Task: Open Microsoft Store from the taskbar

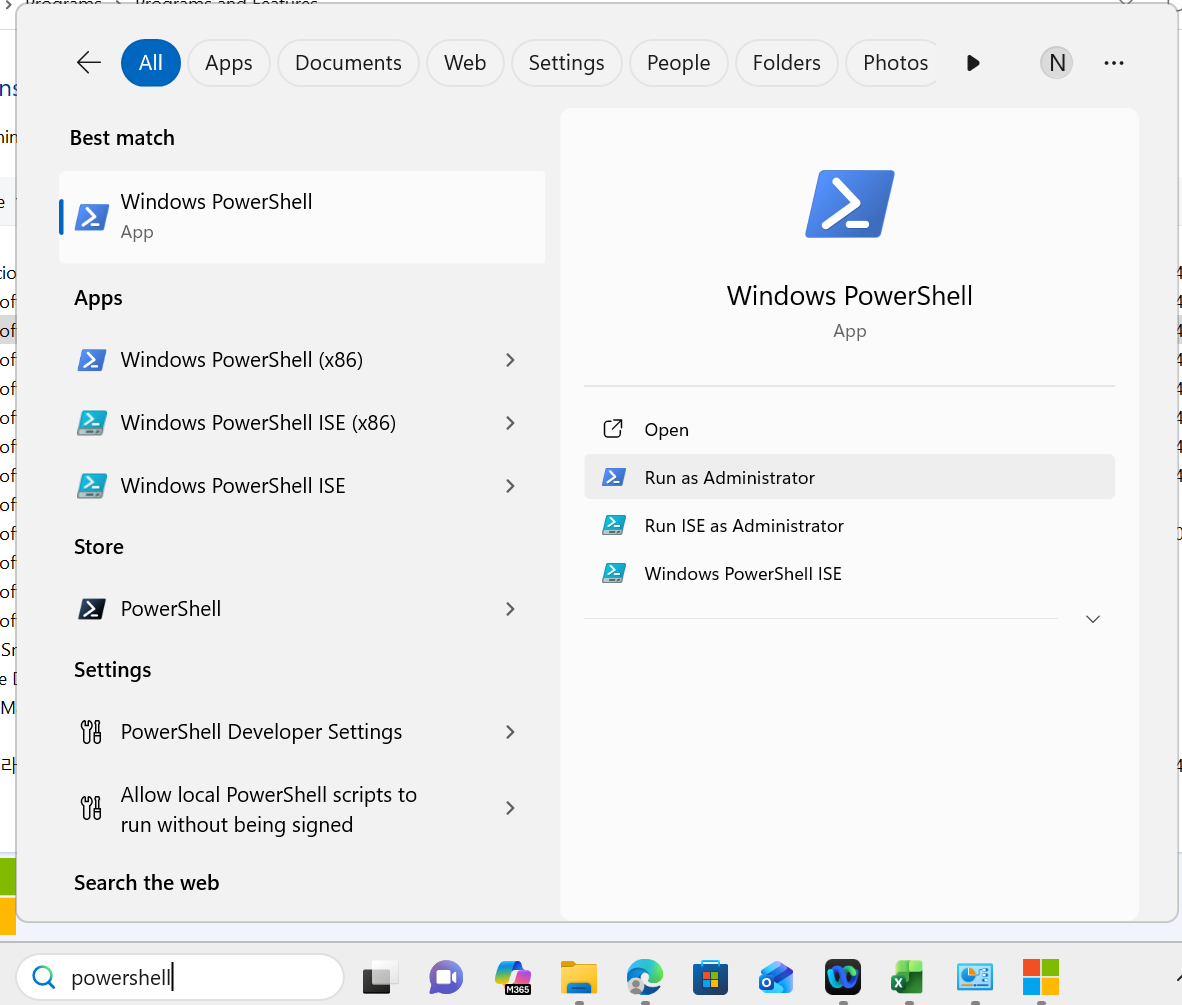Action: (x=710, y=978)
